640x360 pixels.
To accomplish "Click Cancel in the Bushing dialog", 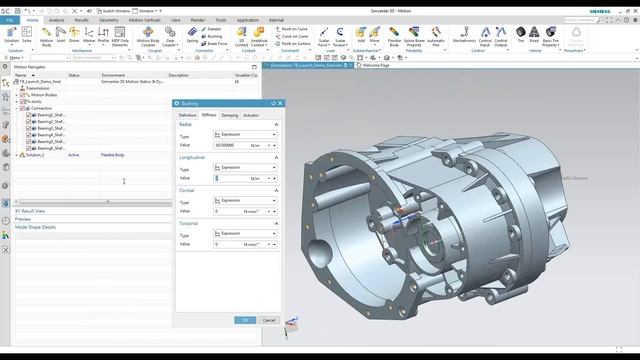I will click(269, 320).
